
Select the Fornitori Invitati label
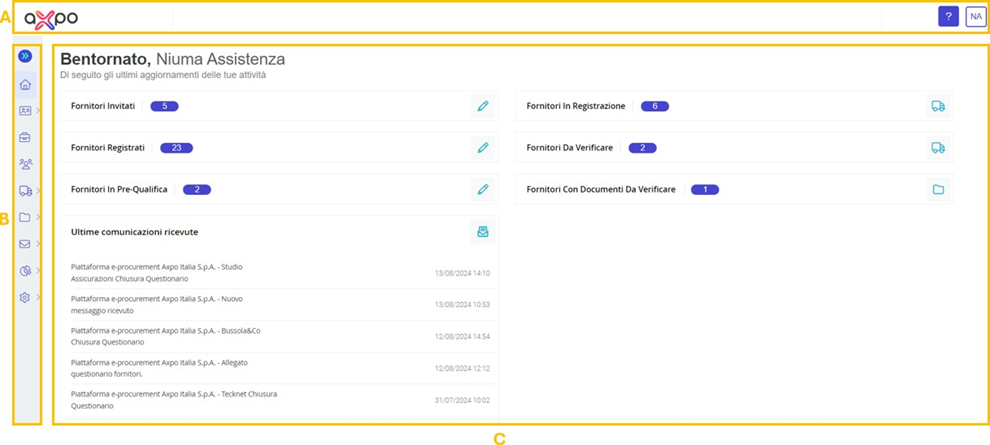(103, 106)
